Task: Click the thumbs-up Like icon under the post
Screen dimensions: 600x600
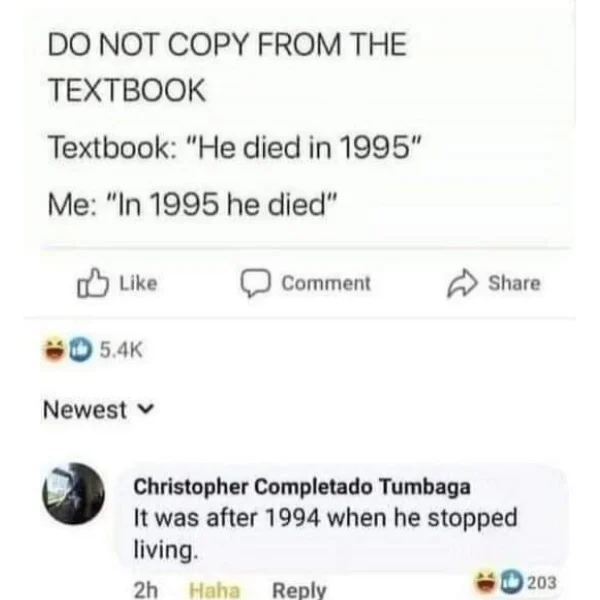Action: point(93,283)
